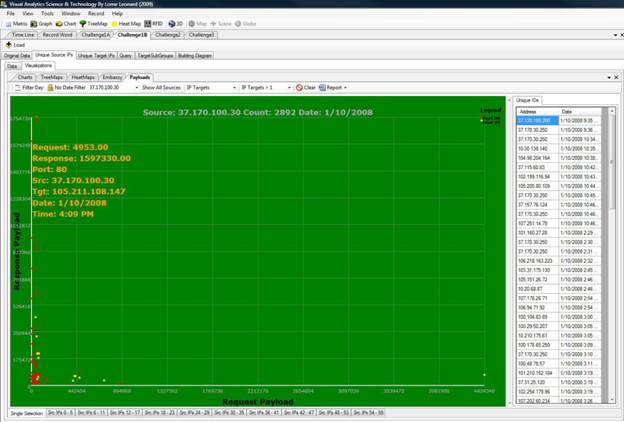Click the Unique IDs panel tab

pyautogui.click(x=527, y=100)
